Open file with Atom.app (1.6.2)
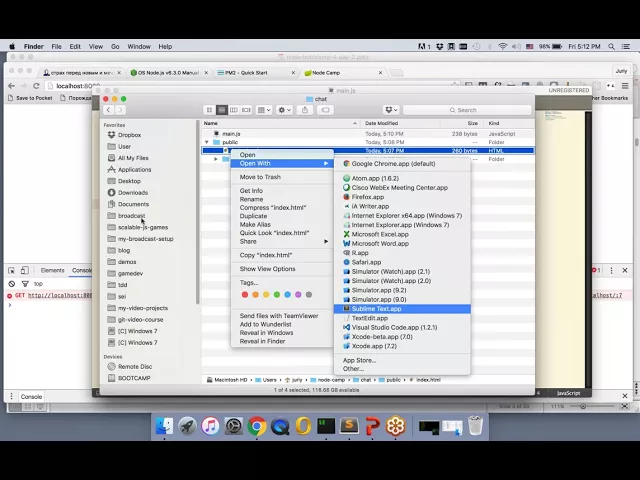This screenshot has width=640, height=480. click(x=402, y=178)
